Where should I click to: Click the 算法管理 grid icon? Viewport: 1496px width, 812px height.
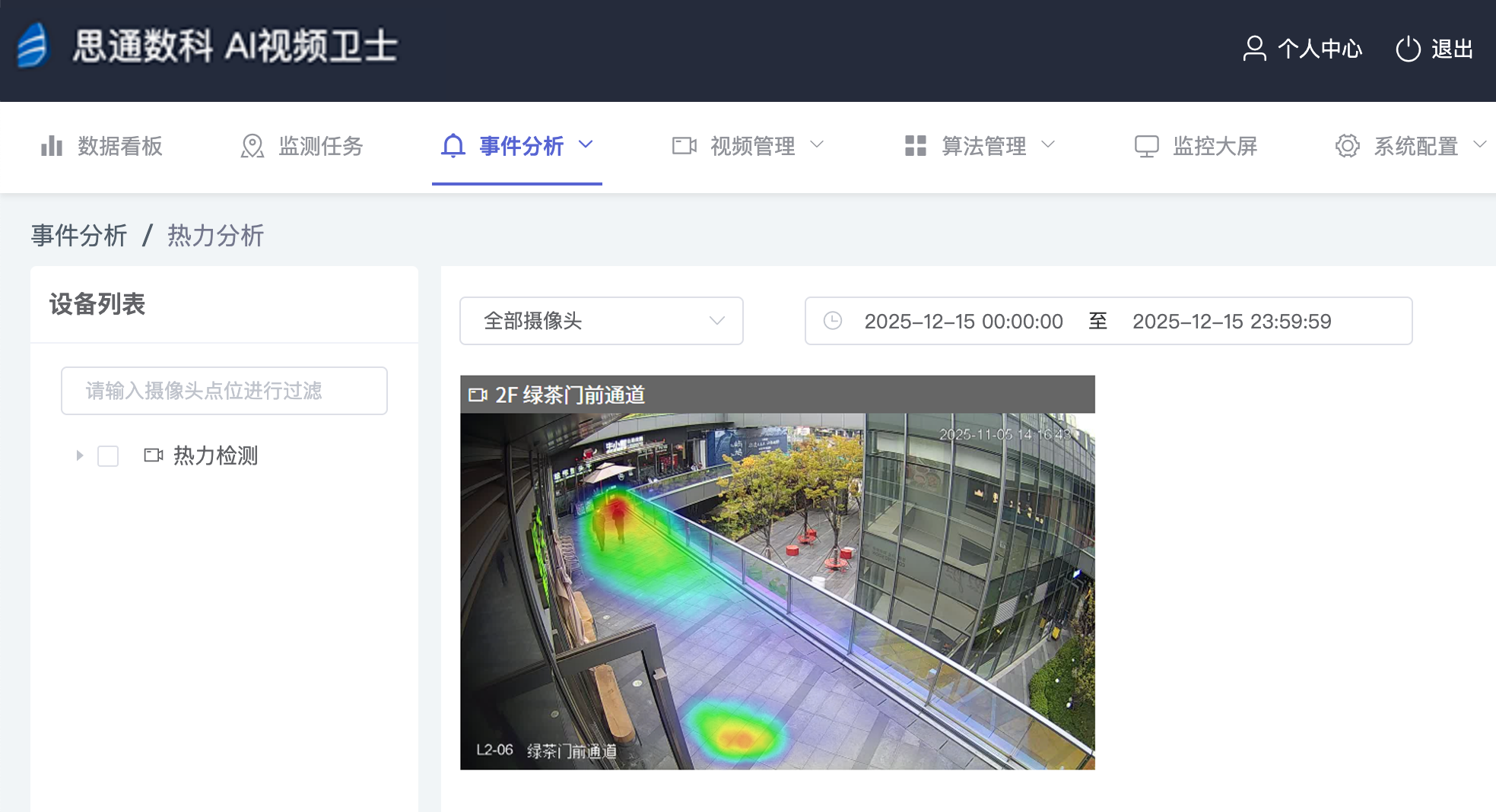pyautogui.click(x=916, y=145)
